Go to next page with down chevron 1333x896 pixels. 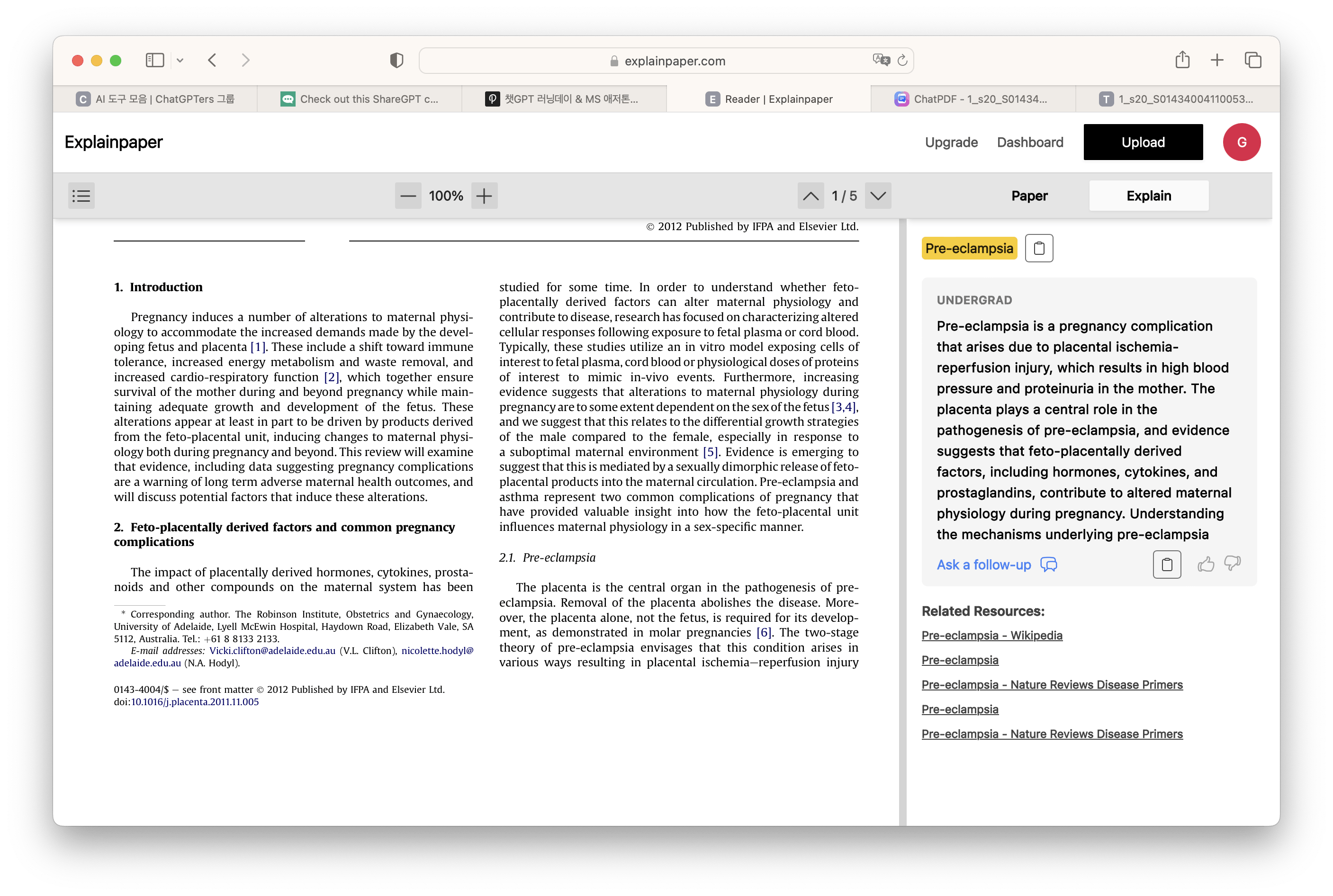(x=878, y=196)
